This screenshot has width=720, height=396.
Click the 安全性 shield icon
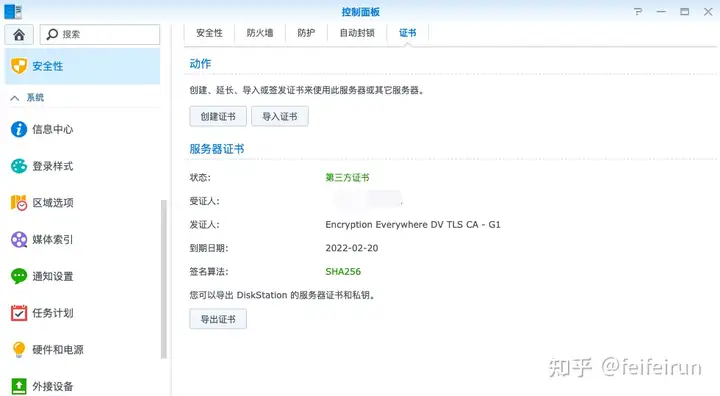pyautogui.click(x=19, y=66)
